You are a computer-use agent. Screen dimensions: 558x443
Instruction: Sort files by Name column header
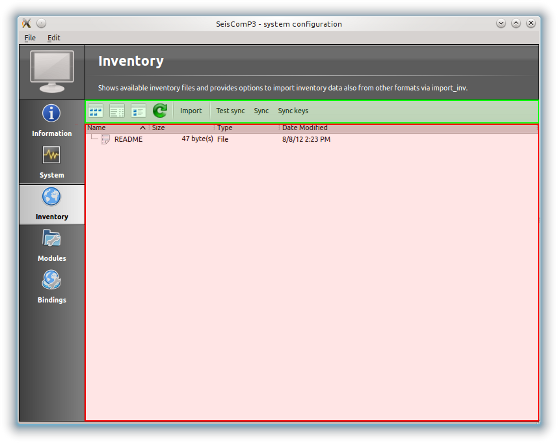tap(118, 127)
